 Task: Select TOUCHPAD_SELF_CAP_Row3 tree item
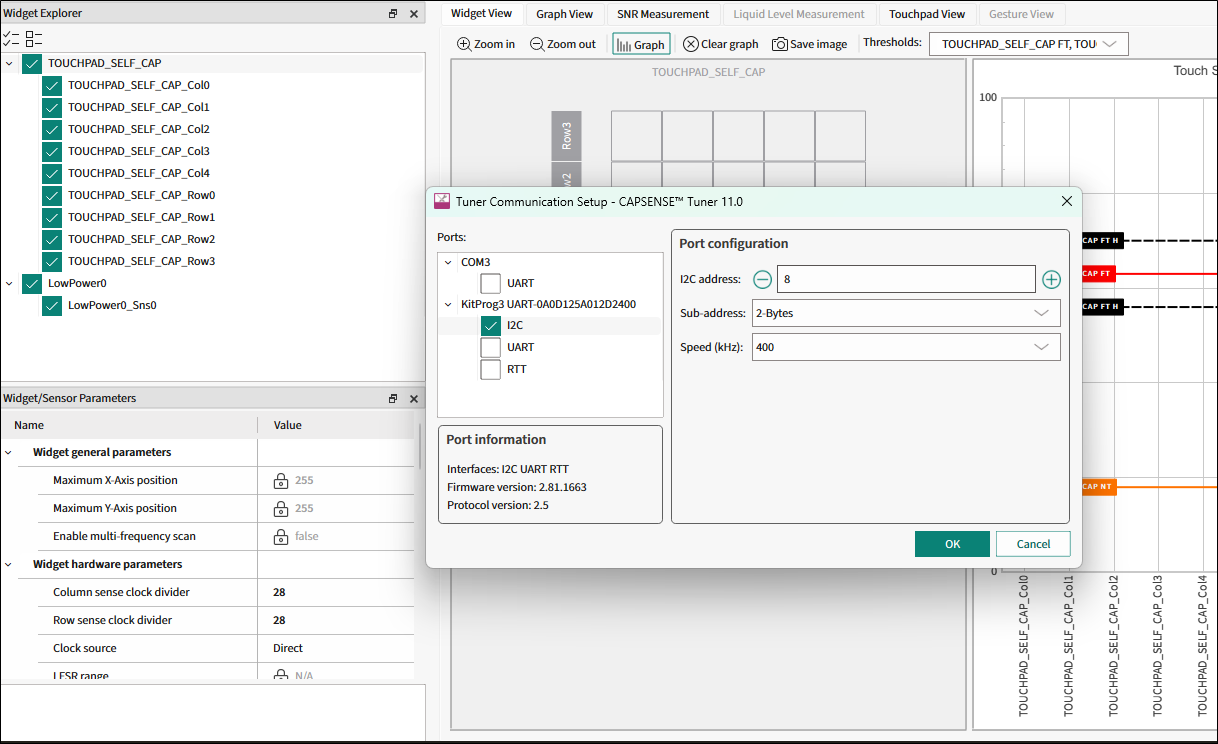point(141,261)
